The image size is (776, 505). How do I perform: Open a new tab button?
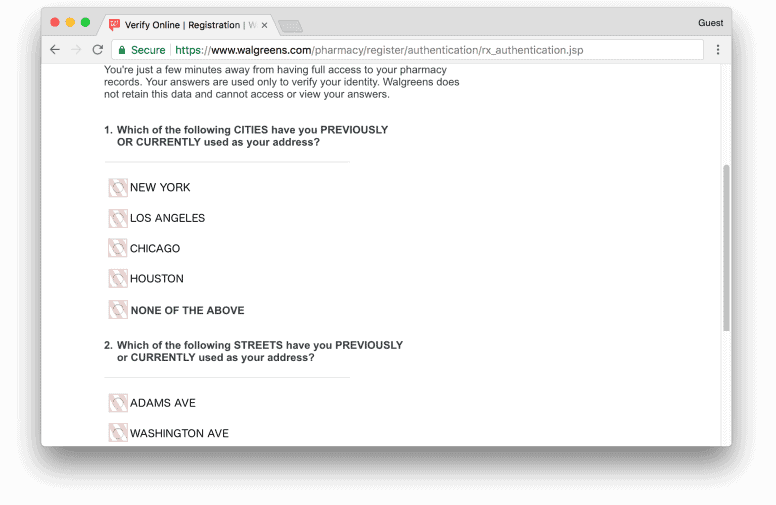click(291, 26)
